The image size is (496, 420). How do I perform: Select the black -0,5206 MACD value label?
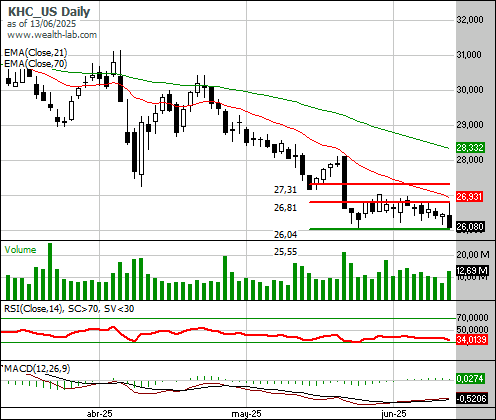[x=472, y=398]
